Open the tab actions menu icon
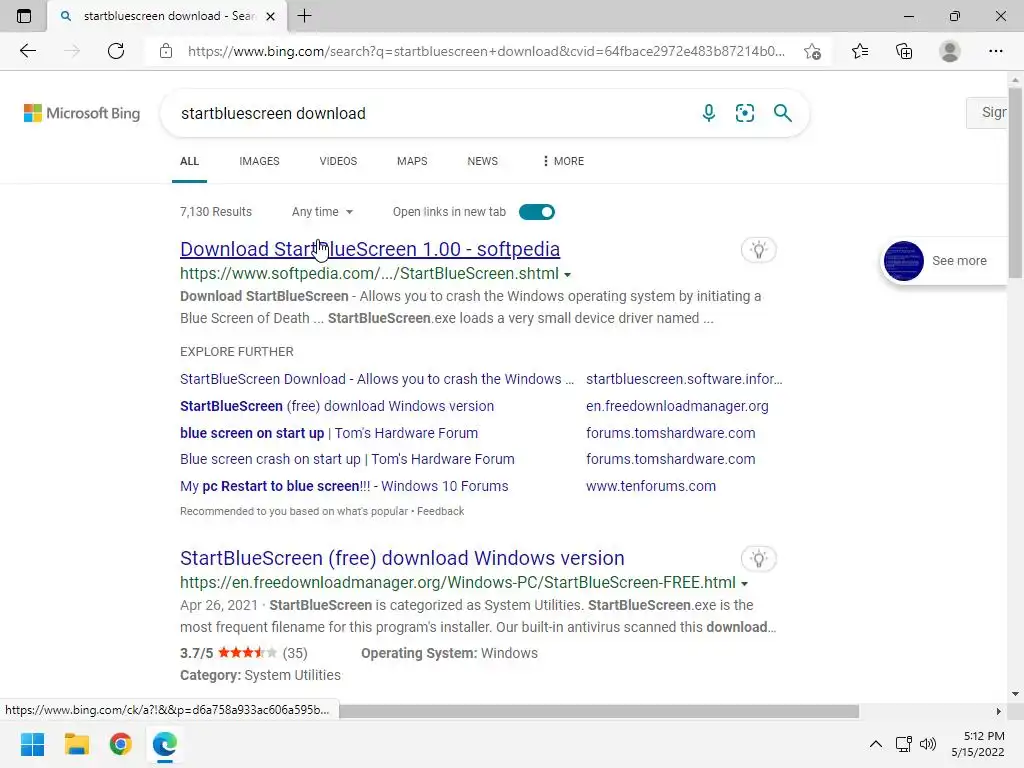Screen dimensions: 1024x768 coord(24,16)
